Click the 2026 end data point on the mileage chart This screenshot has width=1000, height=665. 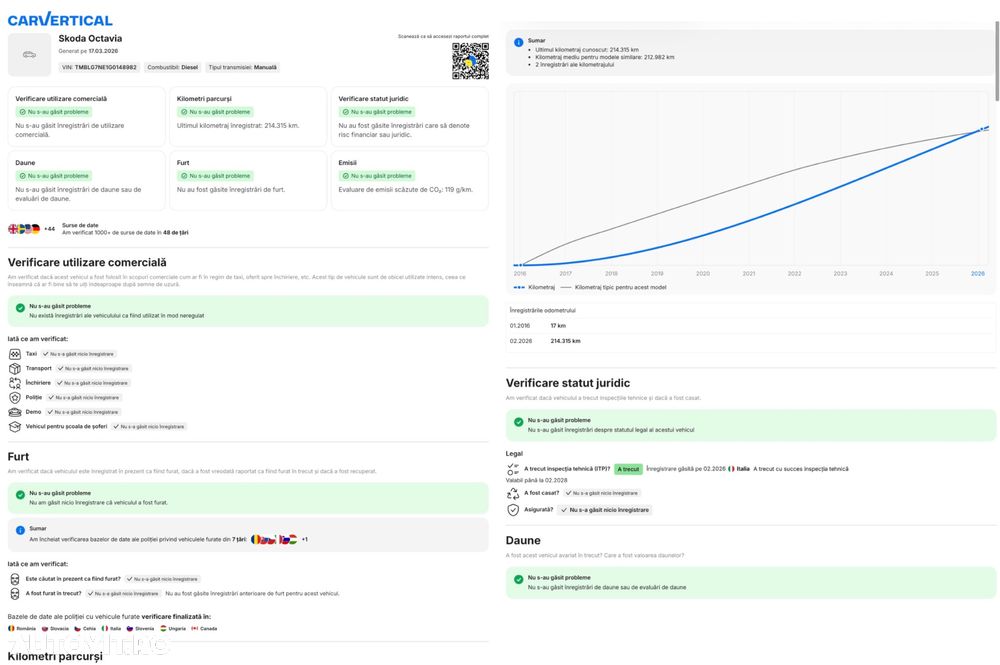(982, 130)
